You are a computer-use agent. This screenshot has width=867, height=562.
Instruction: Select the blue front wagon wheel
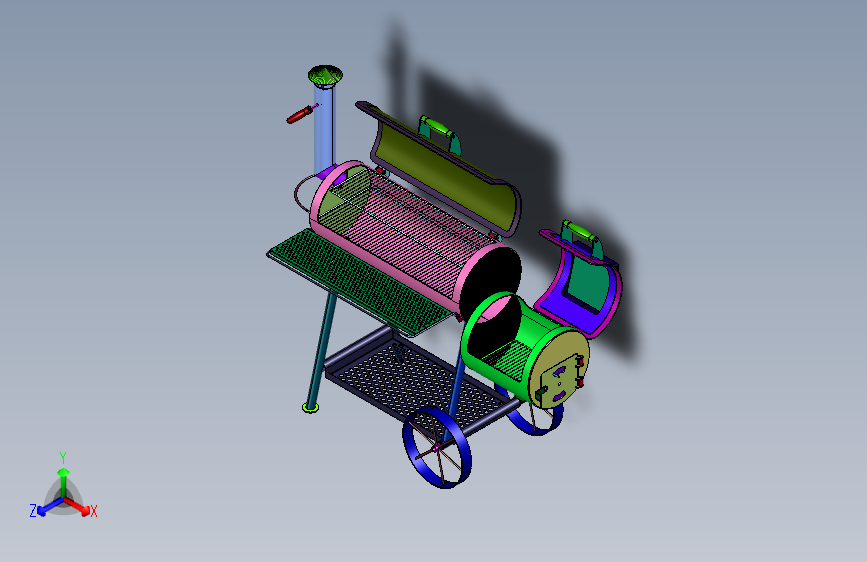(x=437, y=447)
